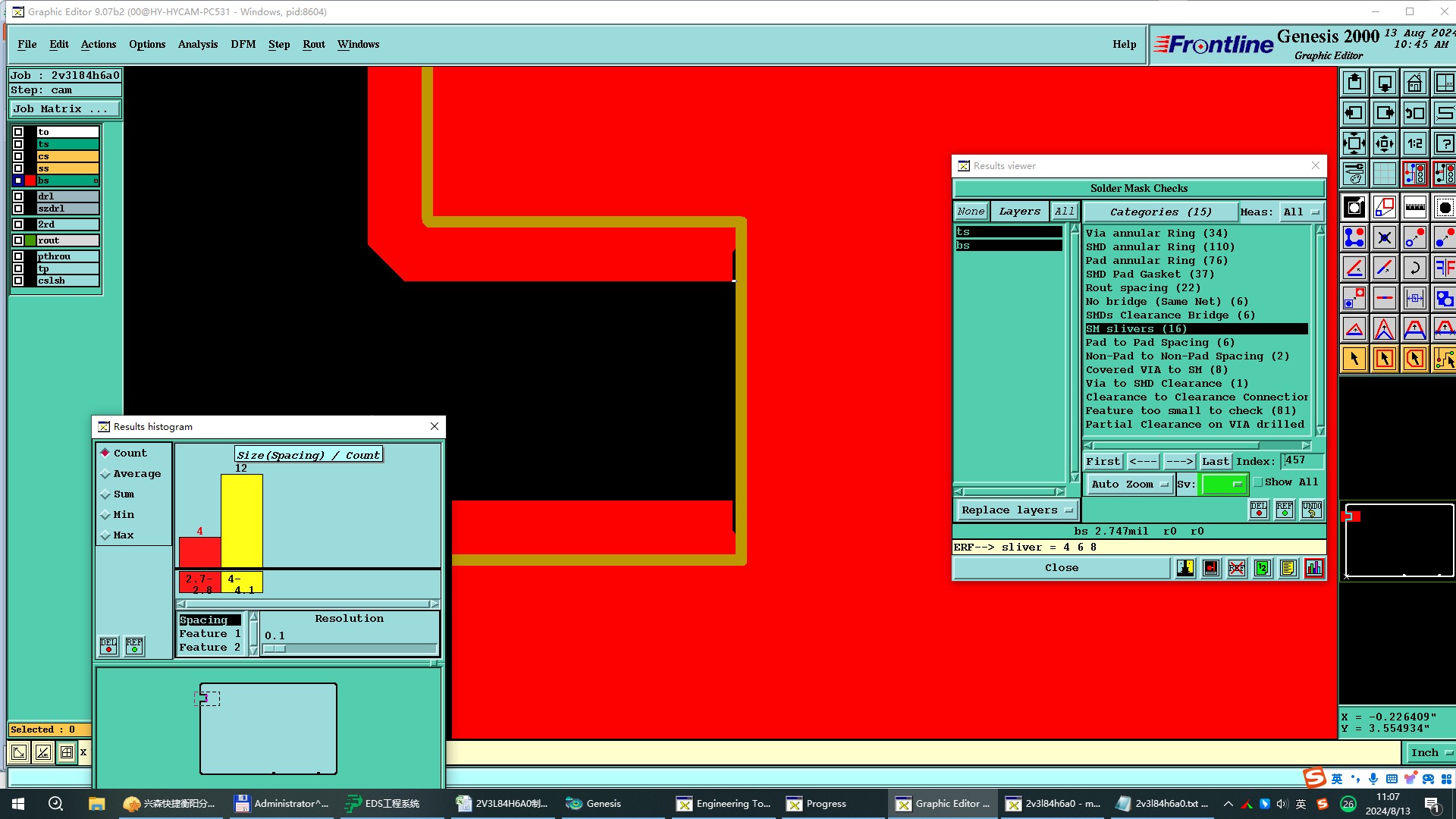
Task: Expand the Replace layers dropdown
Action: [1016, 510]
